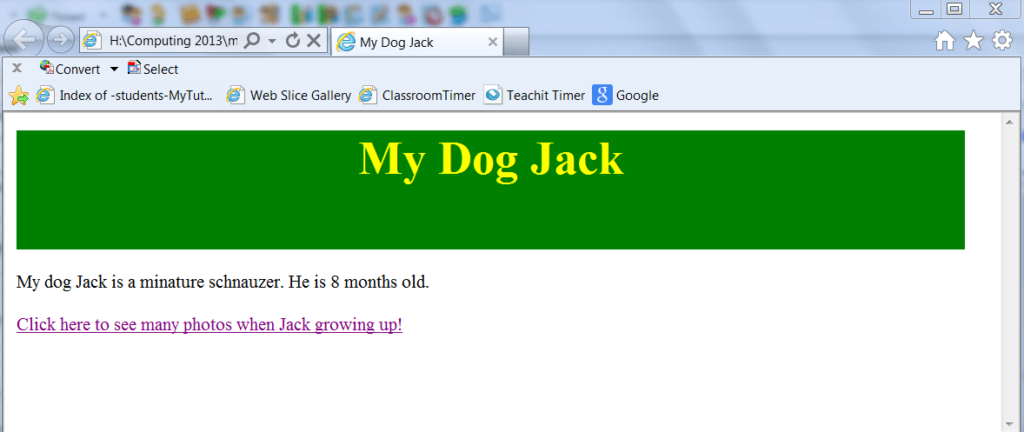Open the Home page icon

coord(944,41)
